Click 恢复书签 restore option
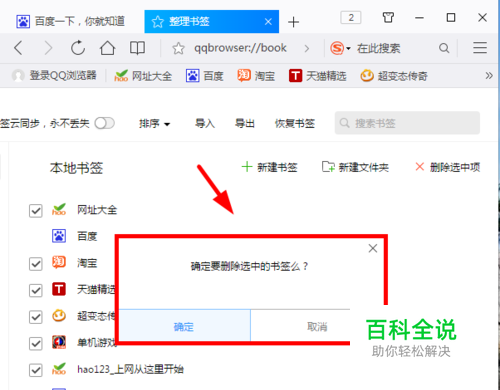 click(295, 124)
